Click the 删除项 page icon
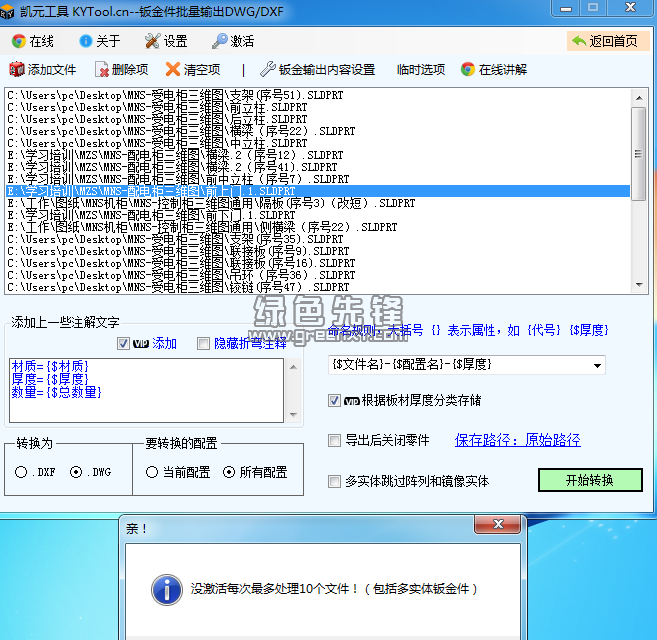 click(102, 70)
